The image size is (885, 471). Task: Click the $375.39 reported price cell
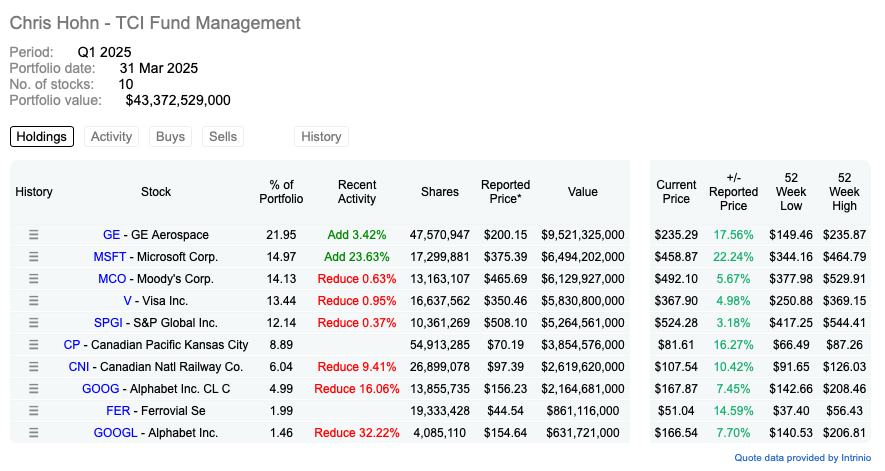[505, 257]
